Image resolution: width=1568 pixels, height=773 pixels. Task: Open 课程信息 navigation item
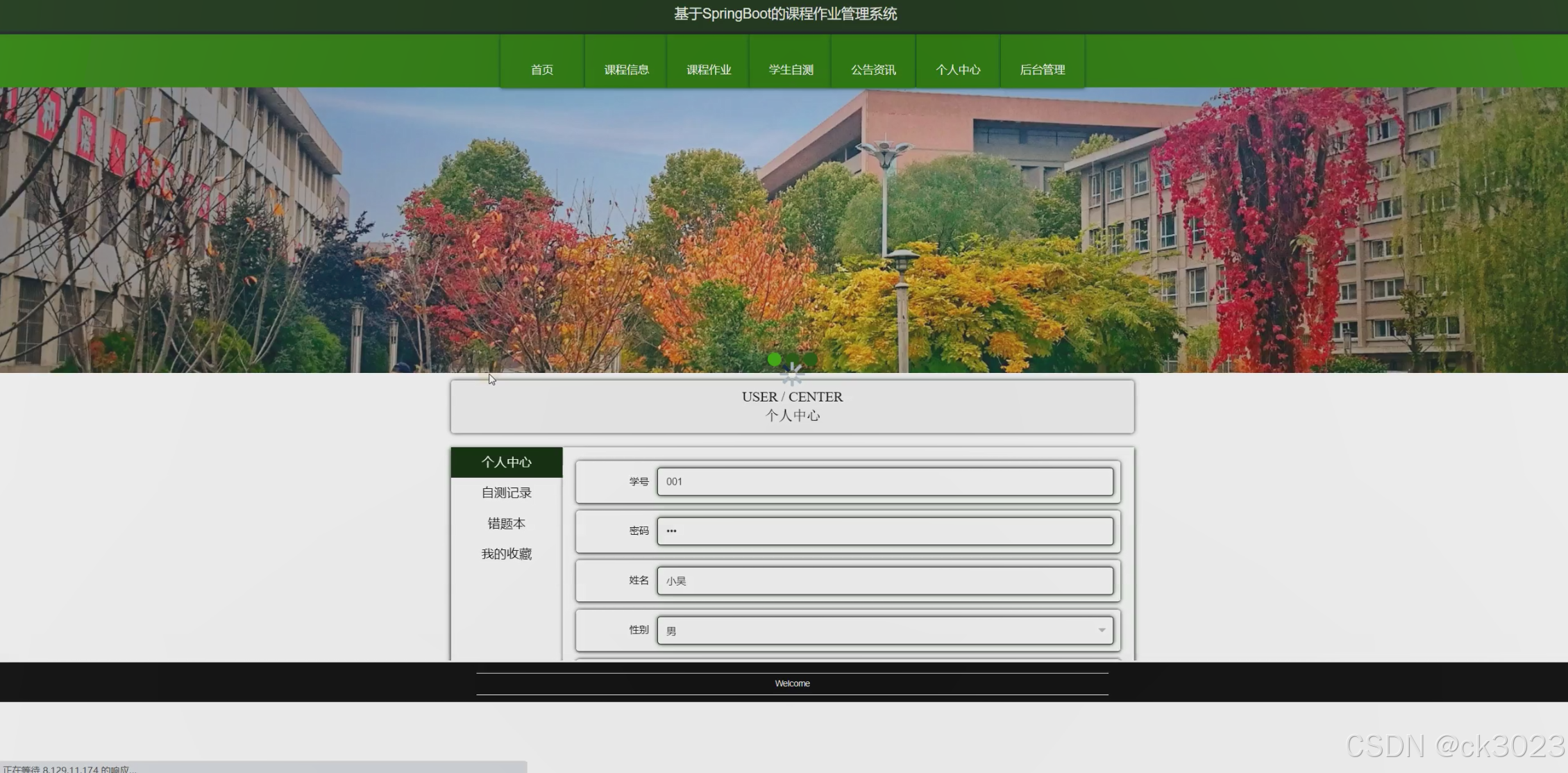pos(626,69)
